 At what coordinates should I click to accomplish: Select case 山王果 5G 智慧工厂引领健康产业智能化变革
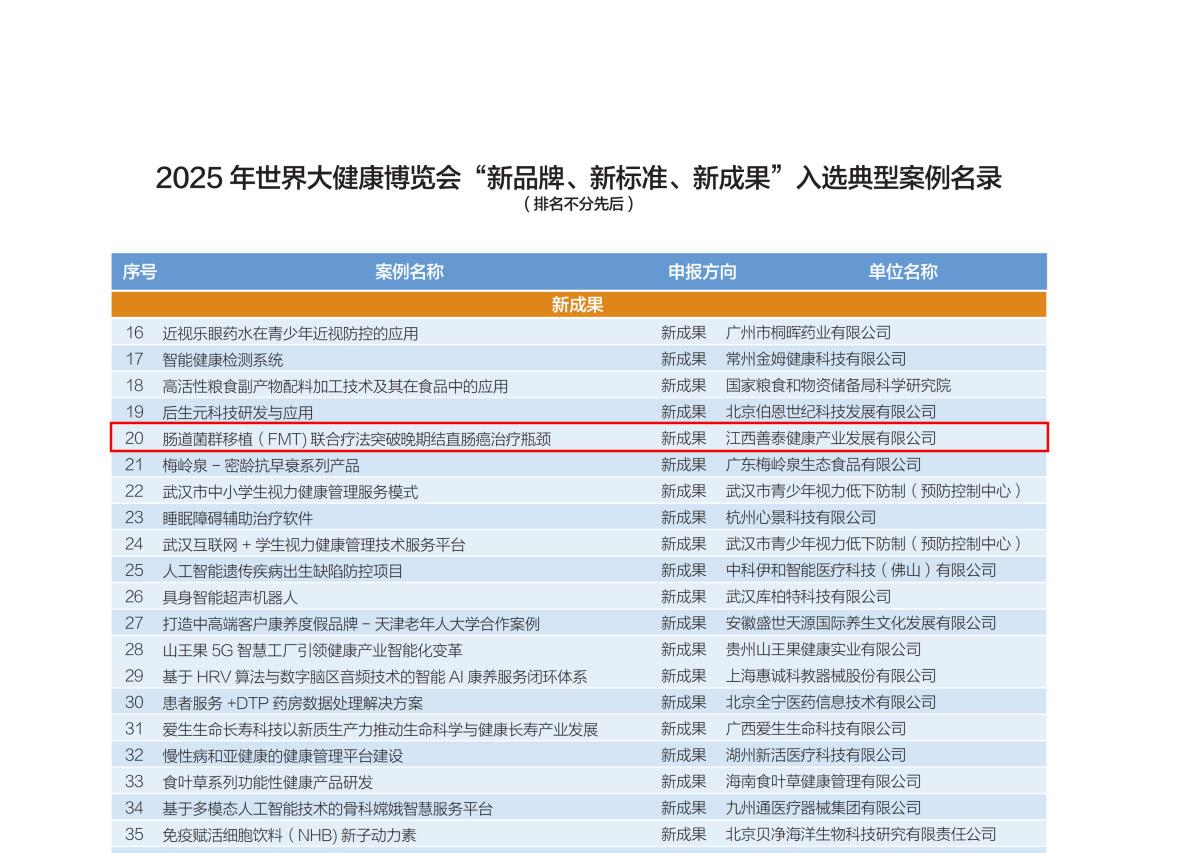tap(312, 650)
